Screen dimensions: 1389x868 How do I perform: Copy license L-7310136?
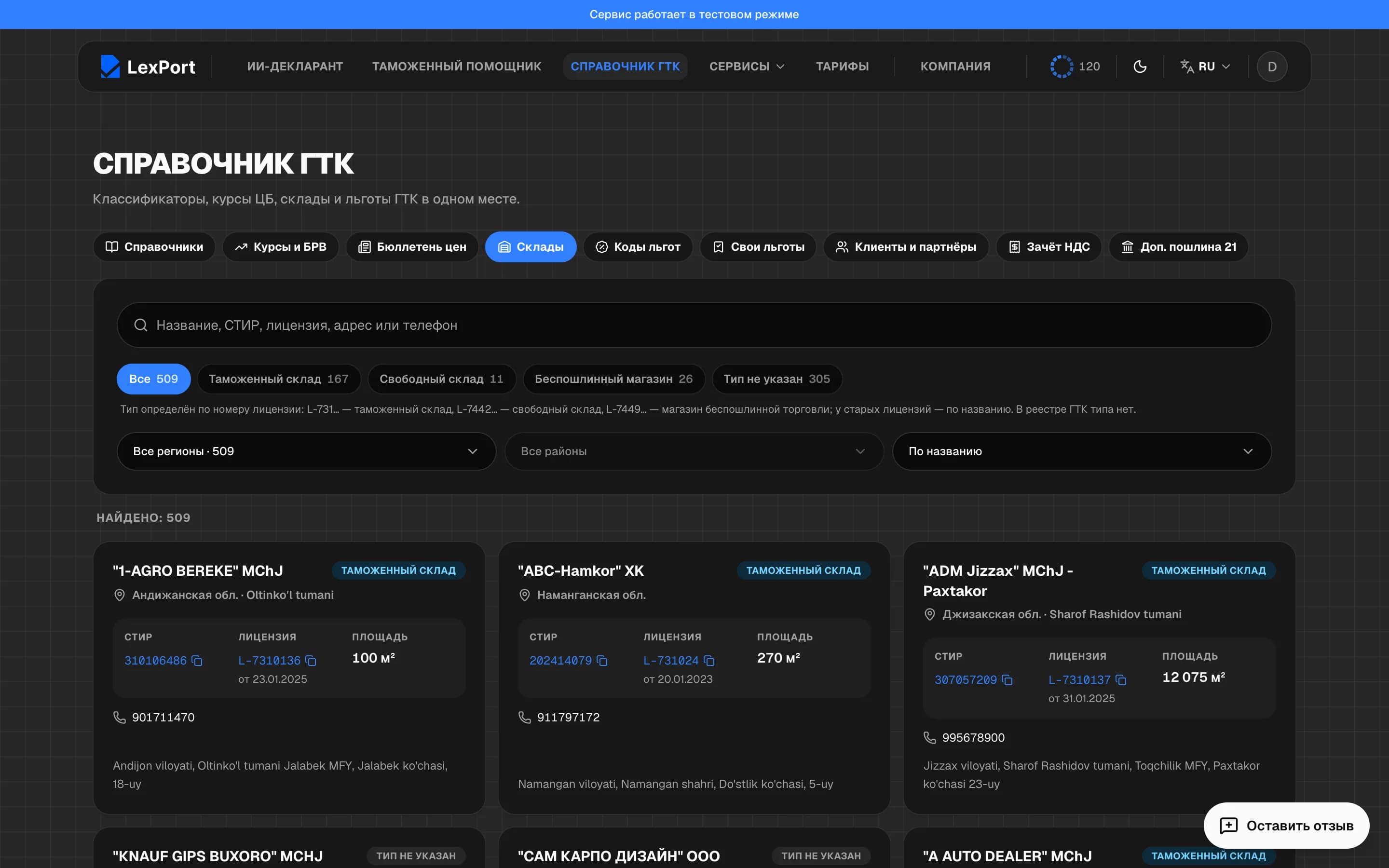pos(311,661)
